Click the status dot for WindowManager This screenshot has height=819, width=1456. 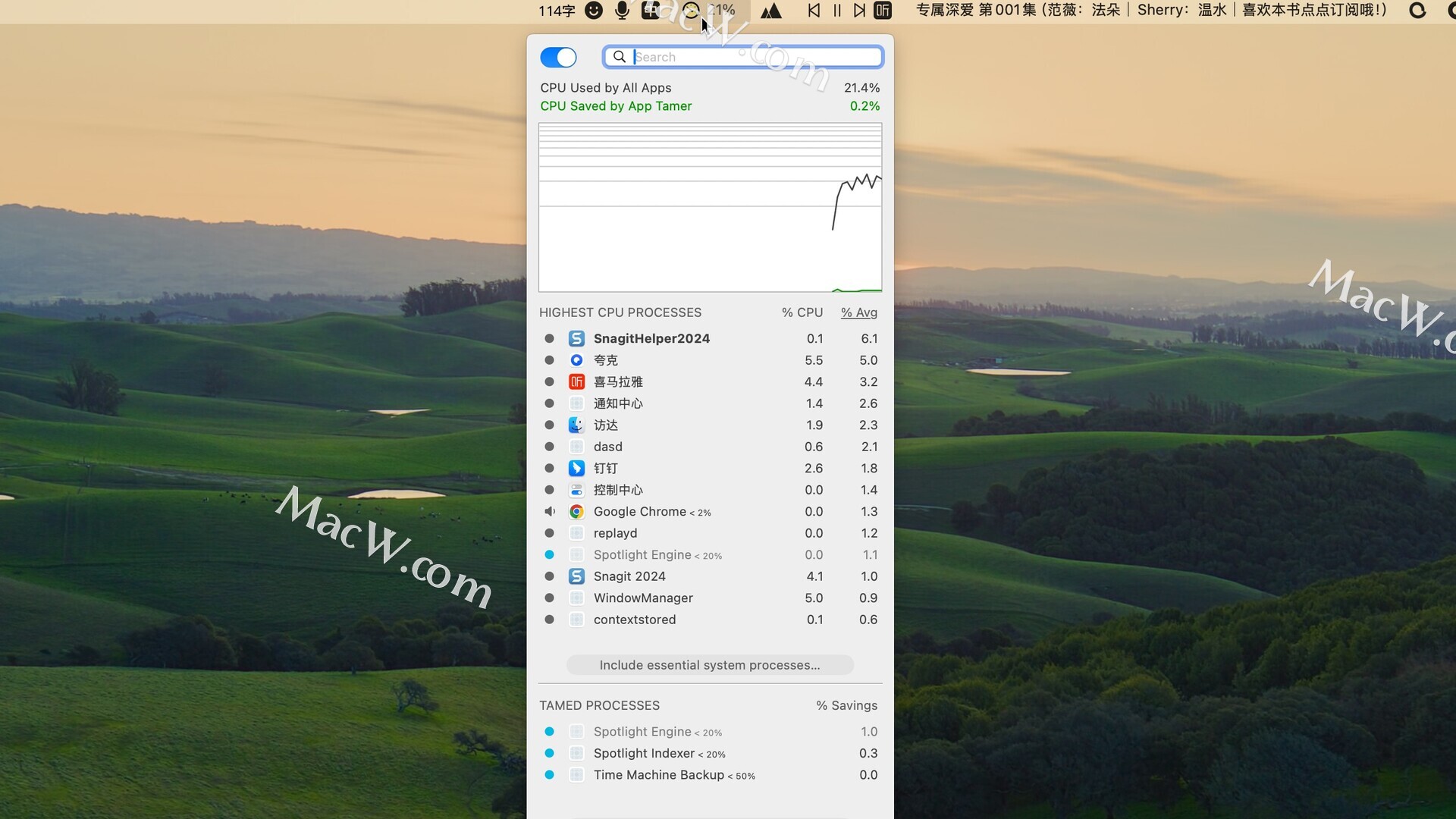pos(549,598)
